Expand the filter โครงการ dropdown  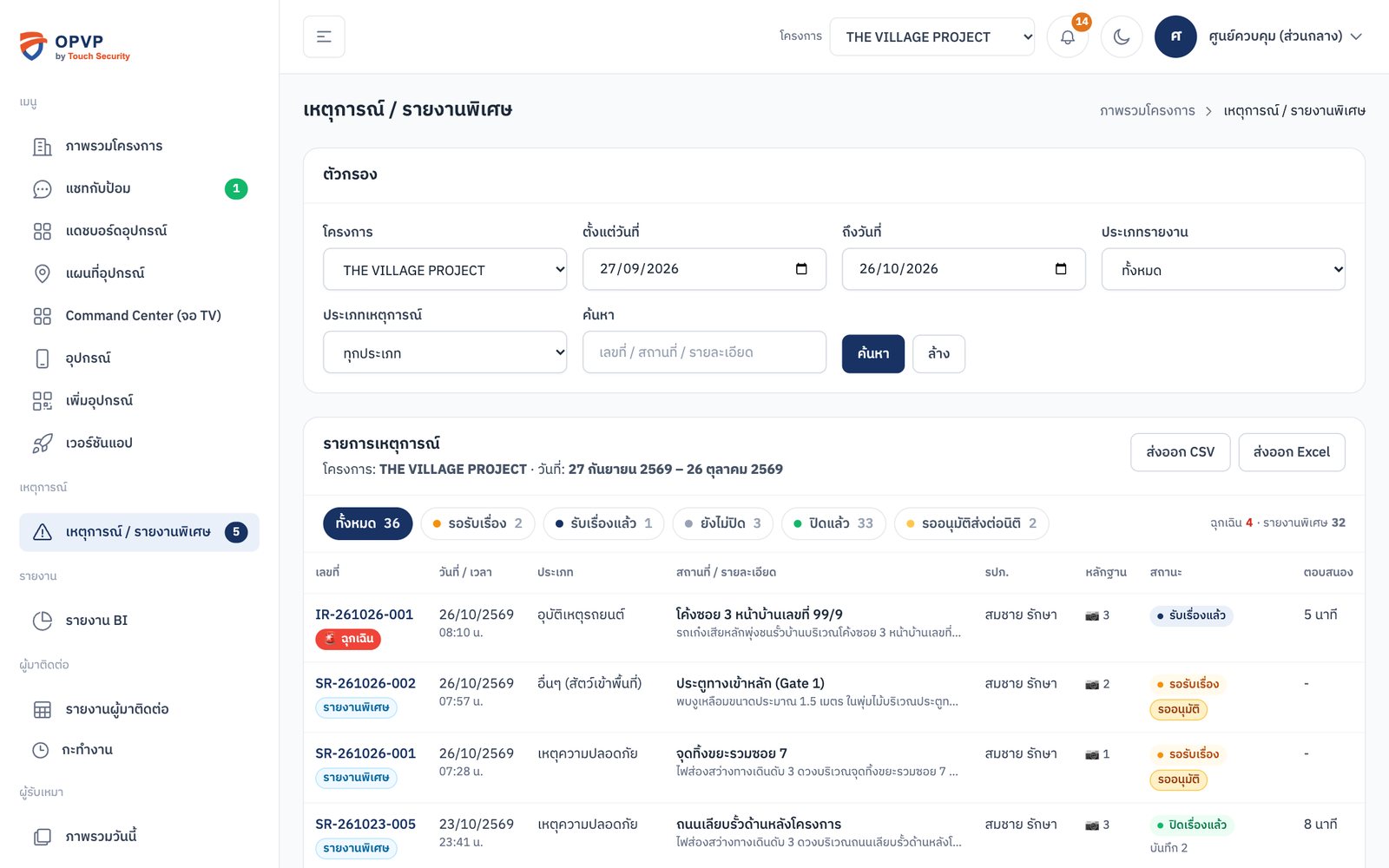tap(444, 270)
